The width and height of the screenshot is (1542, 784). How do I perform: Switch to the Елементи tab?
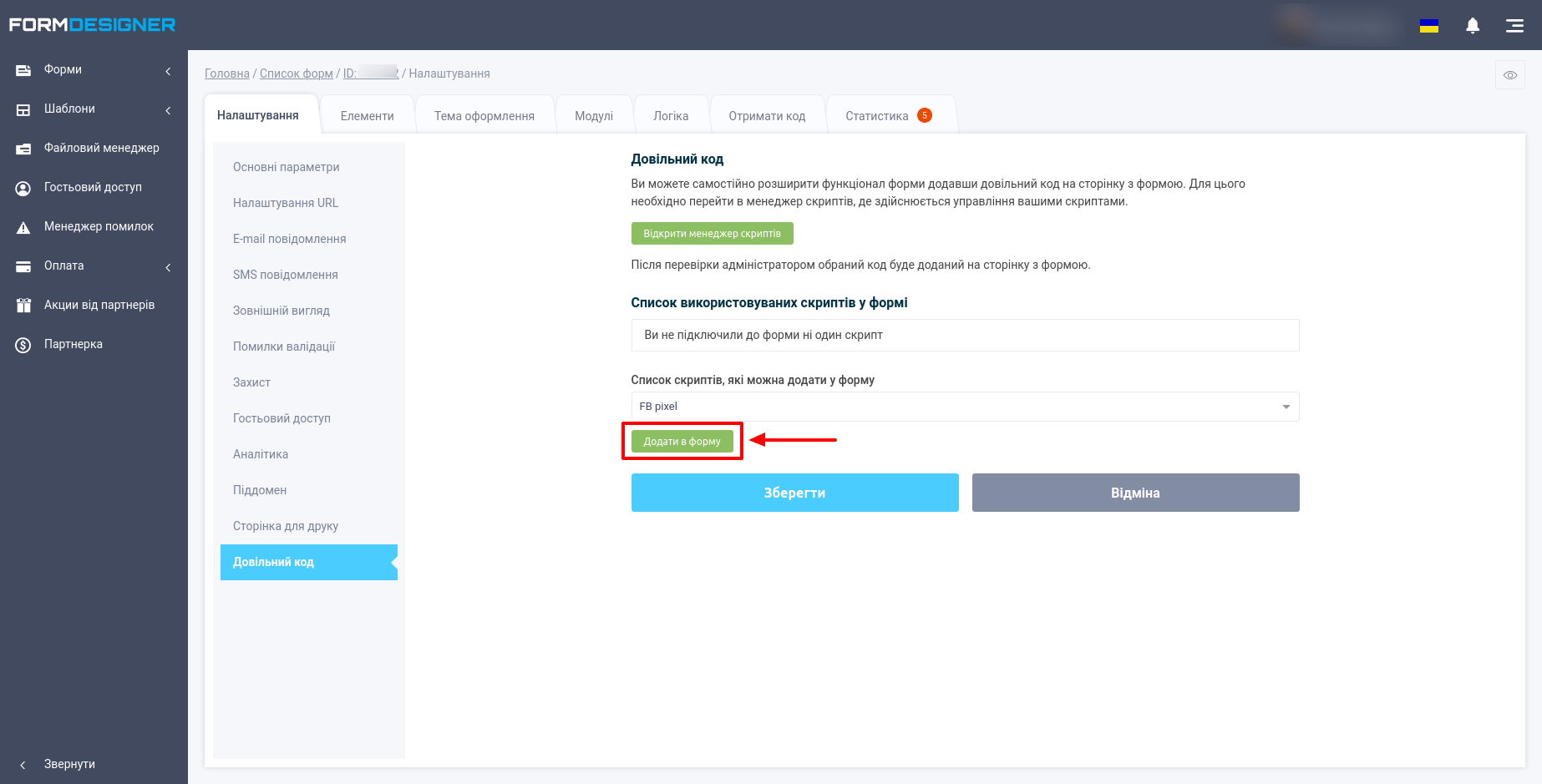pos(367,116)
